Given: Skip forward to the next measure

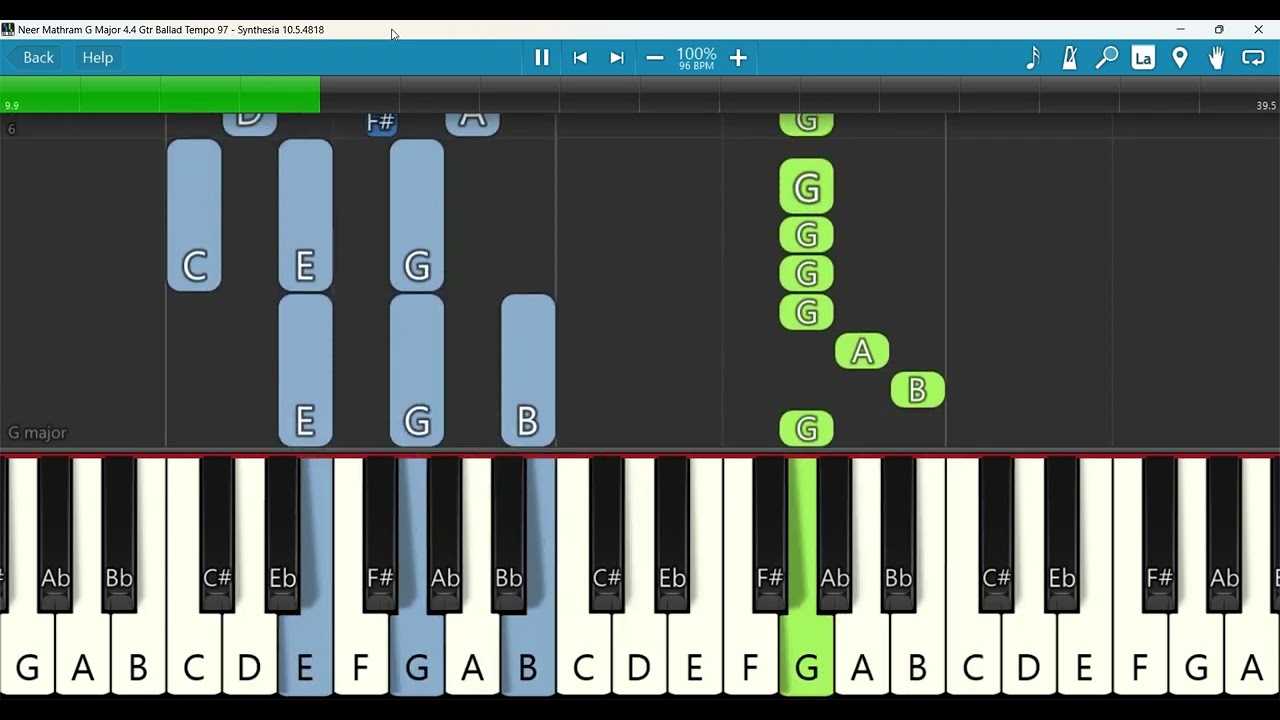Looking at the screenshot, I should (x=617, y=58).
